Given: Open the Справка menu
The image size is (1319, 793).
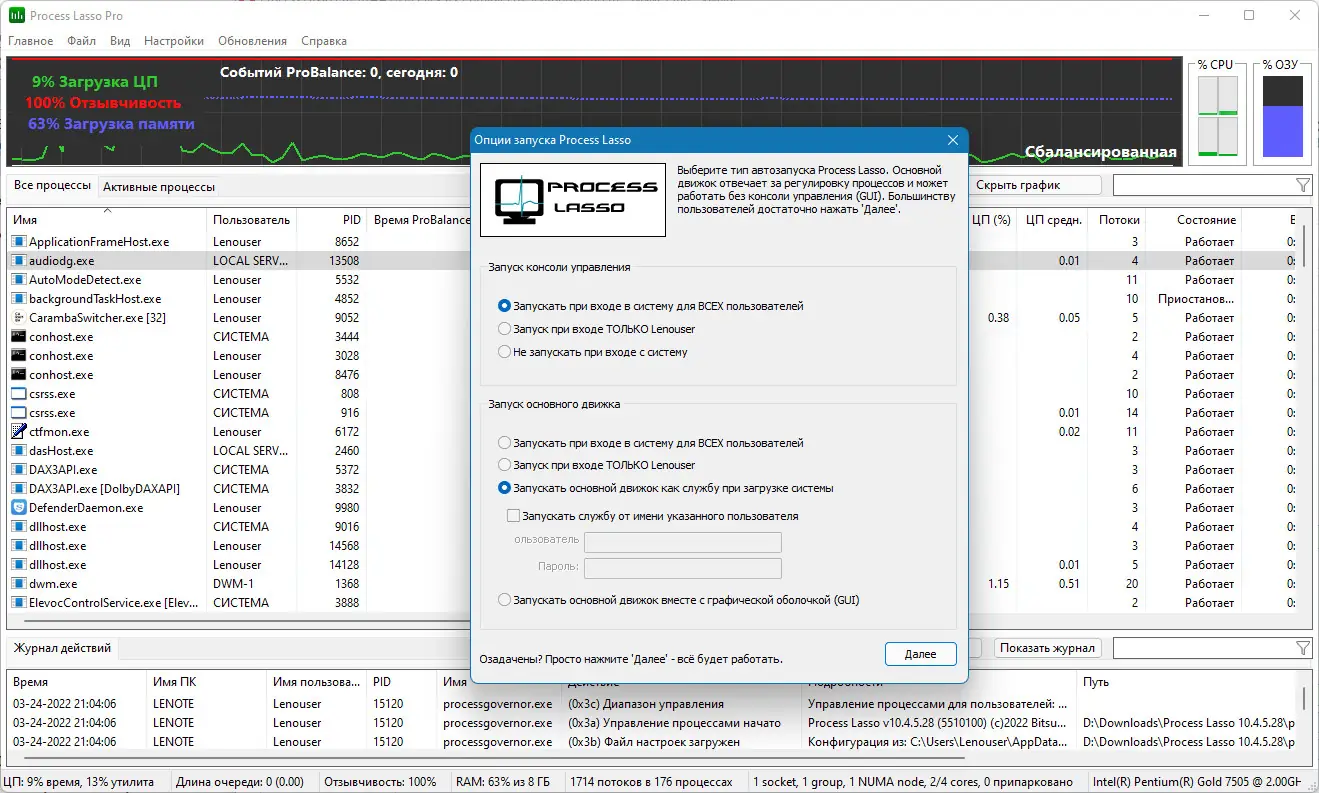Looking at the screenshot, I should pos(324,41).
